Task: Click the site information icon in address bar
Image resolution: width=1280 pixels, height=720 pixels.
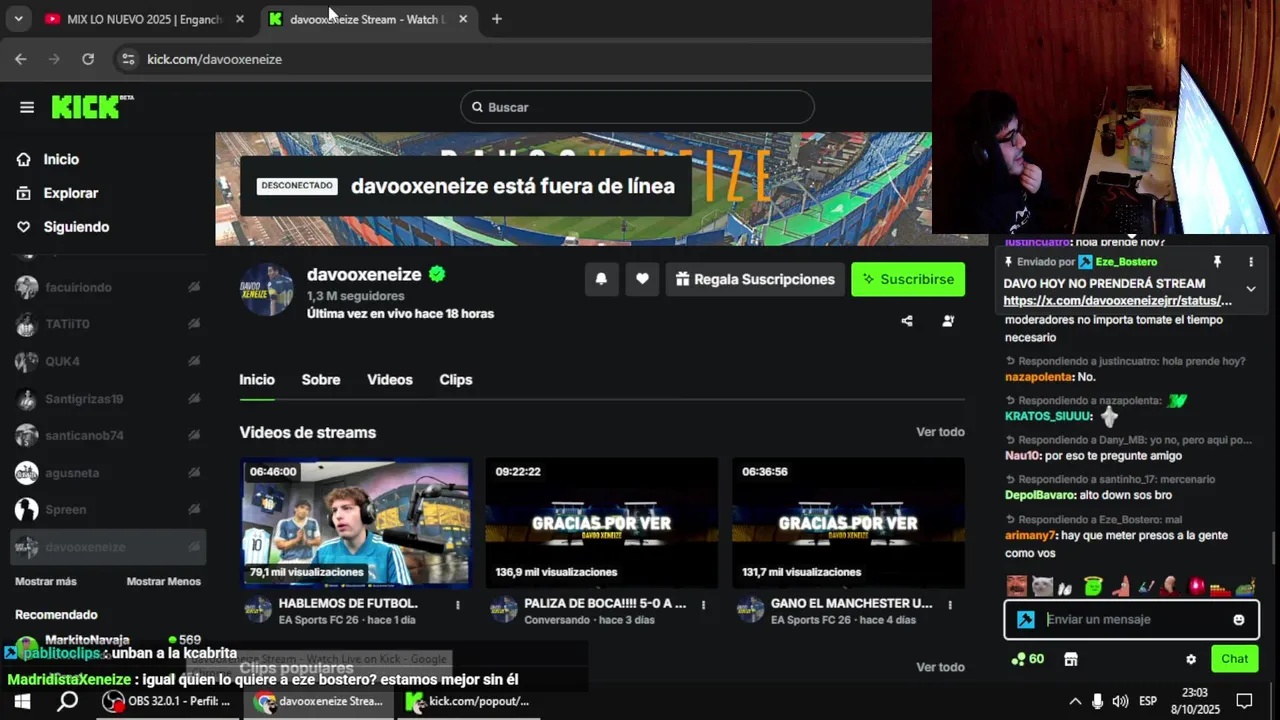Action: (x=127, y=59)
